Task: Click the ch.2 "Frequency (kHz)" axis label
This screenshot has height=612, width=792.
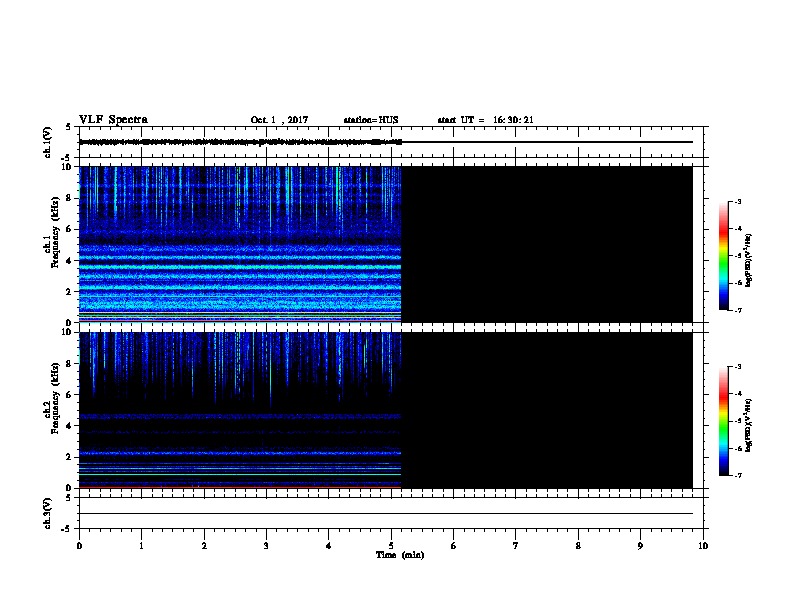Action: click(55, 398)
